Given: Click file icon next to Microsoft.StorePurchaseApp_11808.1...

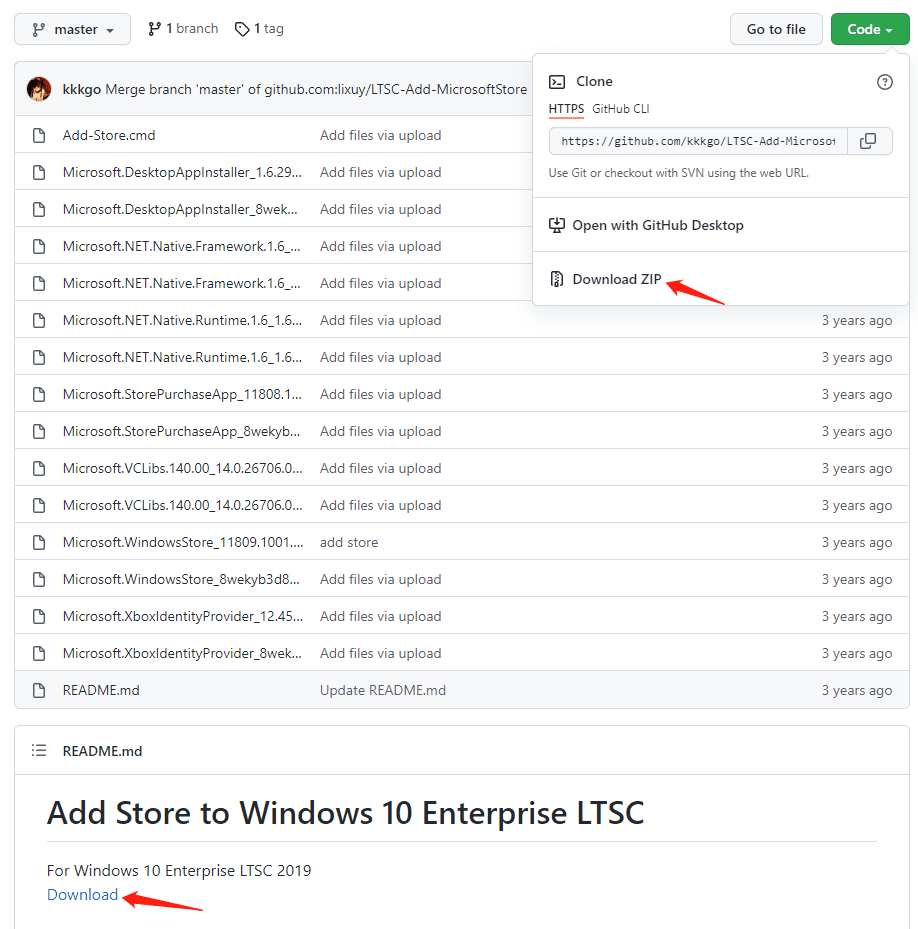Looking at the screenshot, I should pyautogui.click(x=39, y=395).
